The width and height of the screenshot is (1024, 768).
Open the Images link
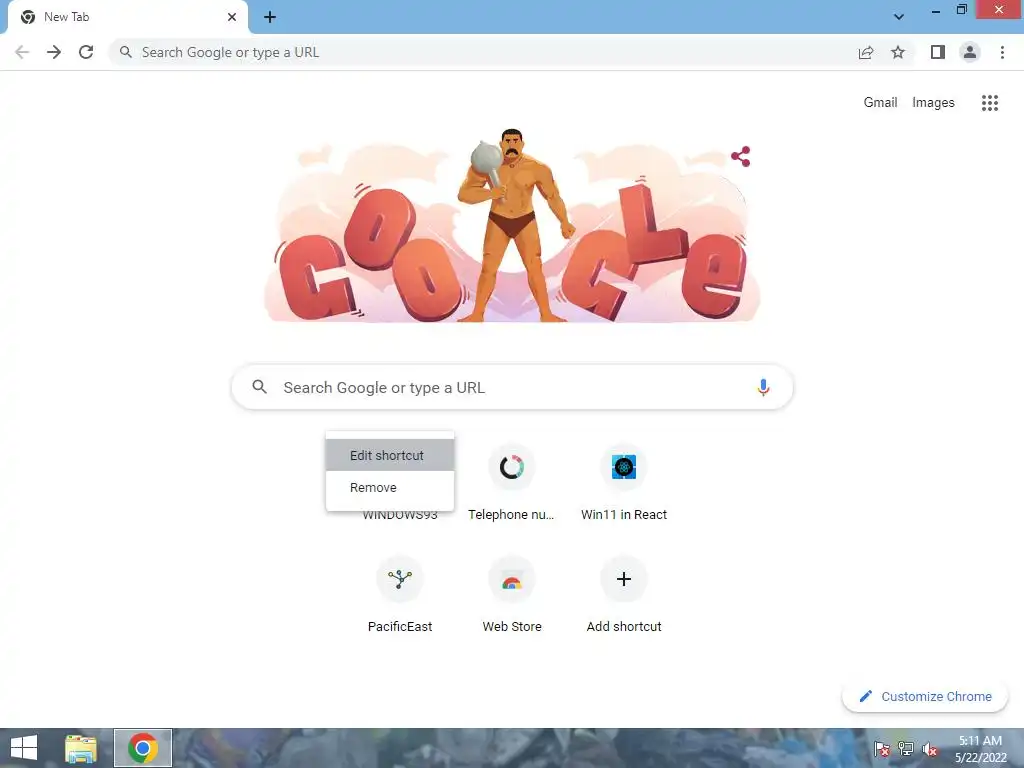(x=933, y=103)
